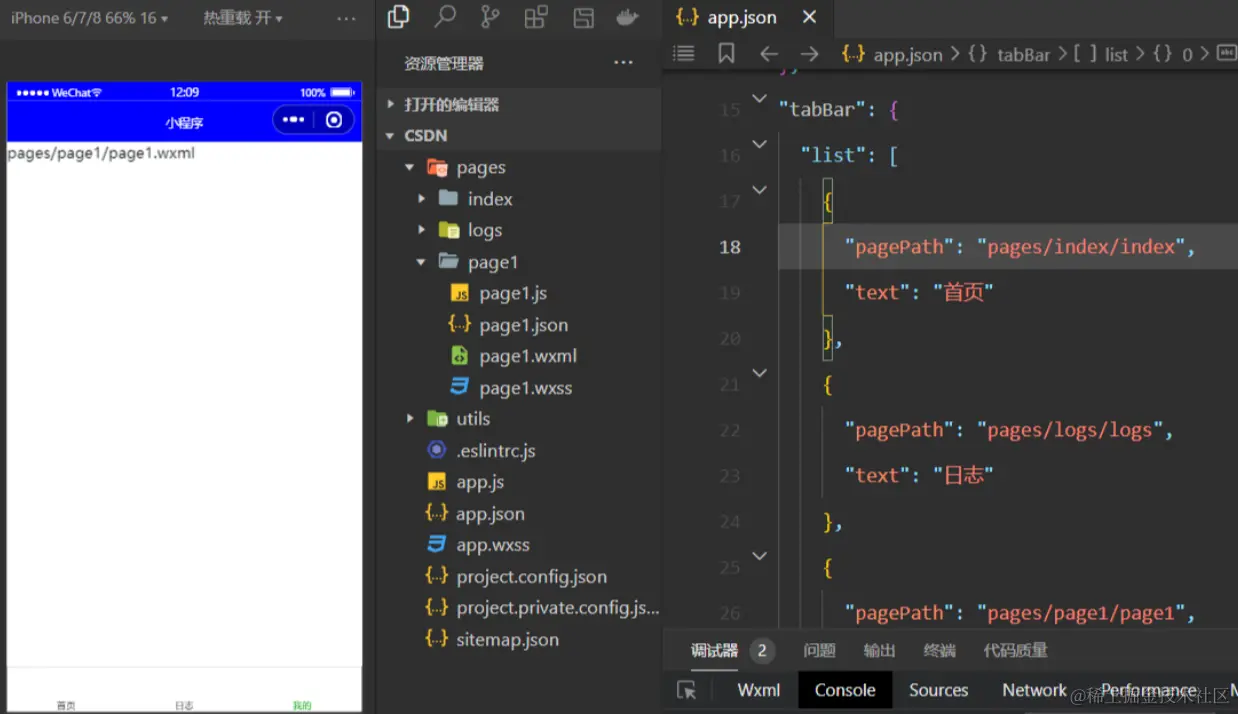
Task: Switch to the Sources devtools tab
Action: (x=938, y=690)
